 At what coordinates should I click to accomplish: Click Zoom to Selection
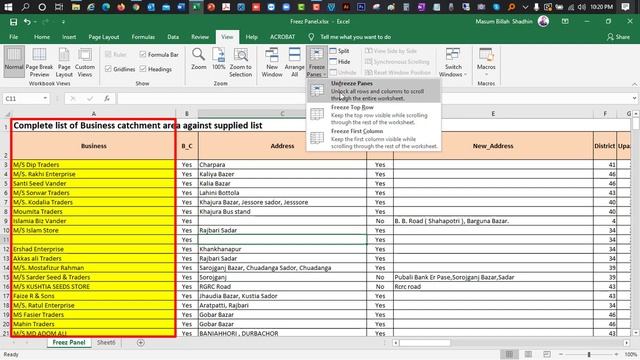240,62
